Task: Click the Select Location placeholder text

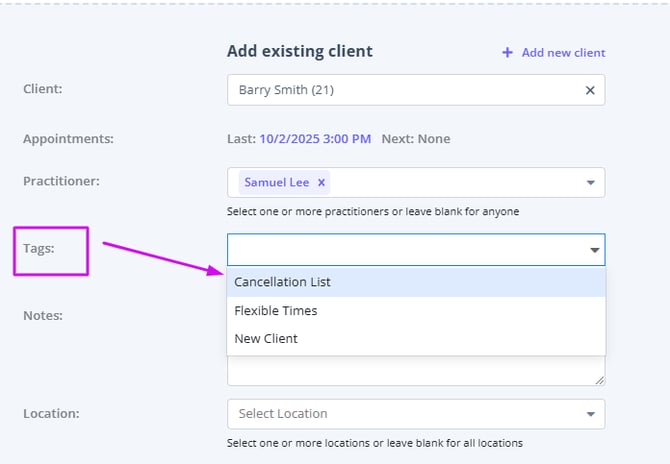Action: (x=283, y=414)
